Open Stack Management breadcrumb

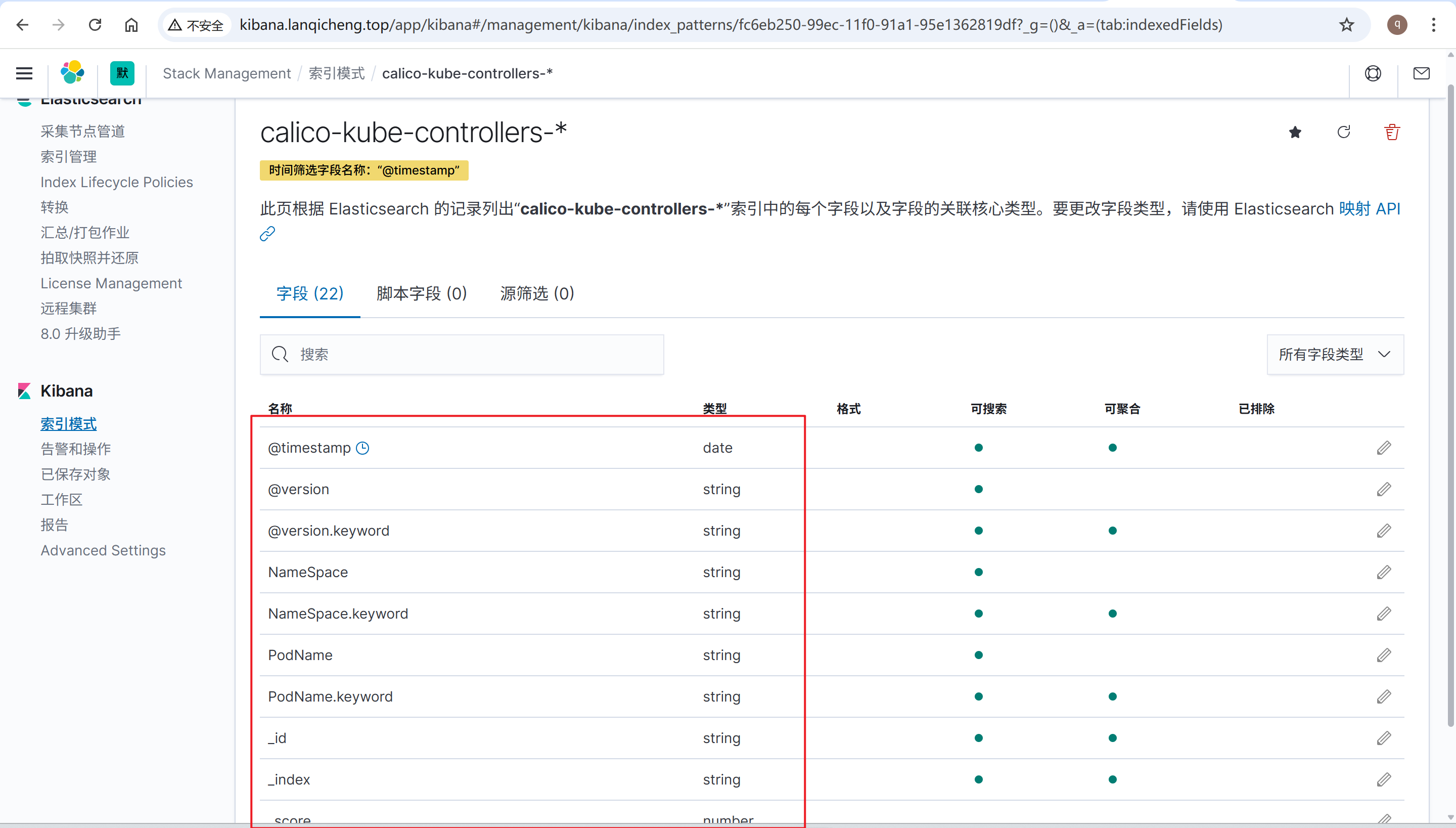227,73
